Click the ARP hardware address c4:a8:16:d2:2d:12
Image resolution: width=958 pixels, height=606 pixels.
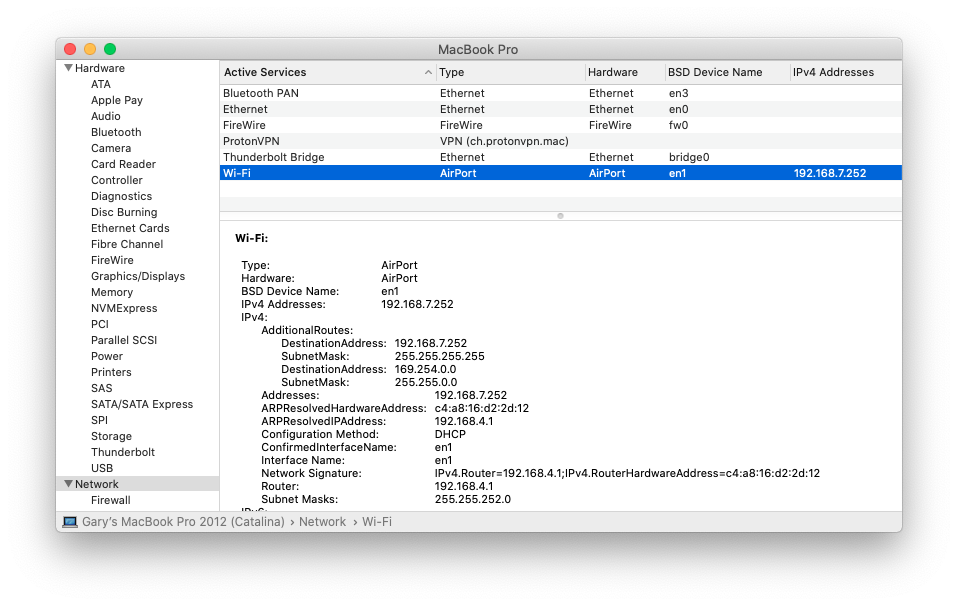pos(482,408)
